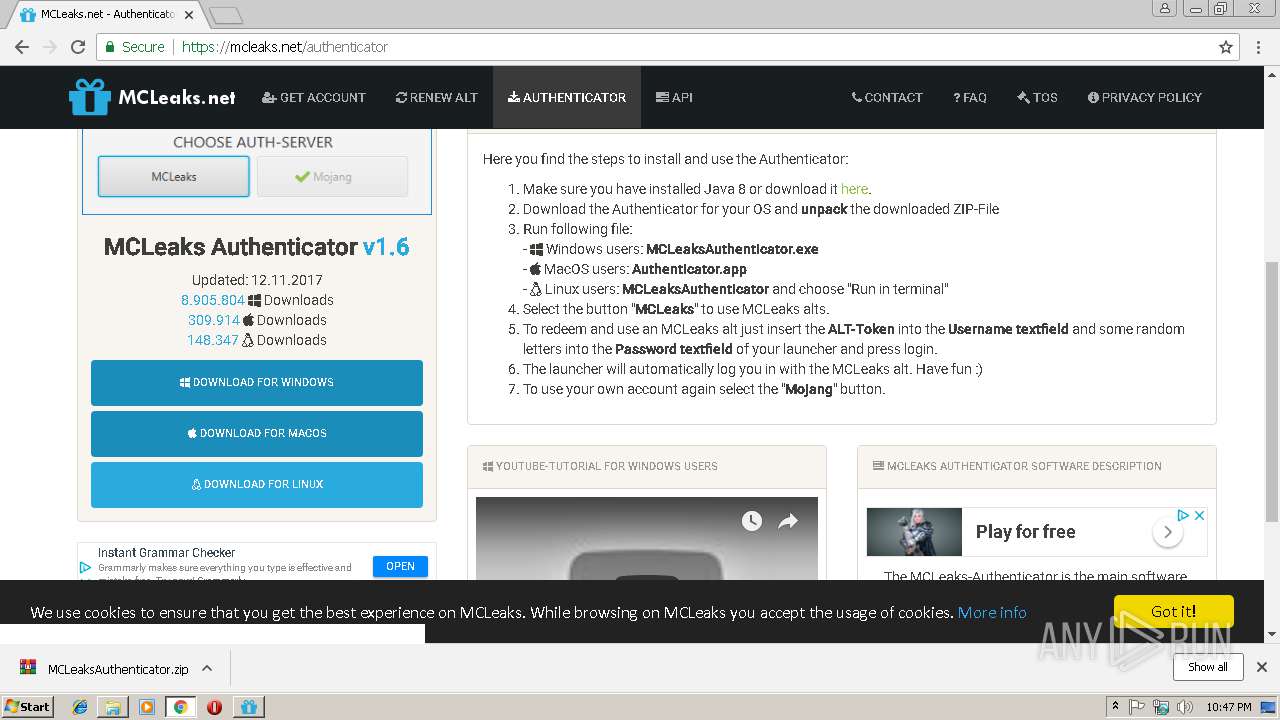Click the v1.6 version label

tap(386, 247)
